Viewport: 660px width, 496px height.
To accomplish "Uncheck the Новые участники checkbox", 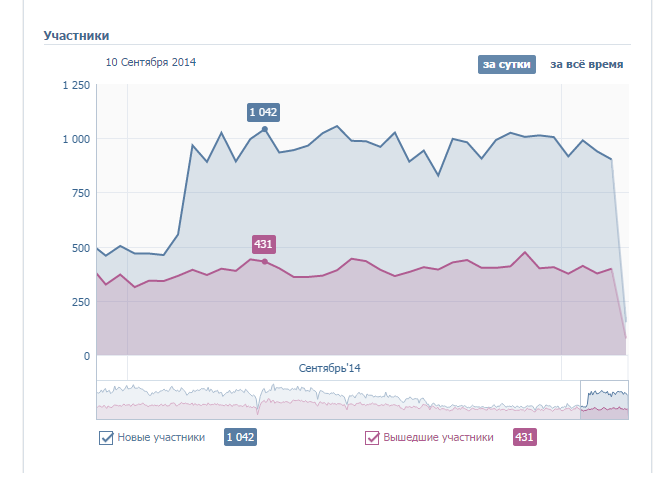I will pyautogui.click(x=106, y=437).
